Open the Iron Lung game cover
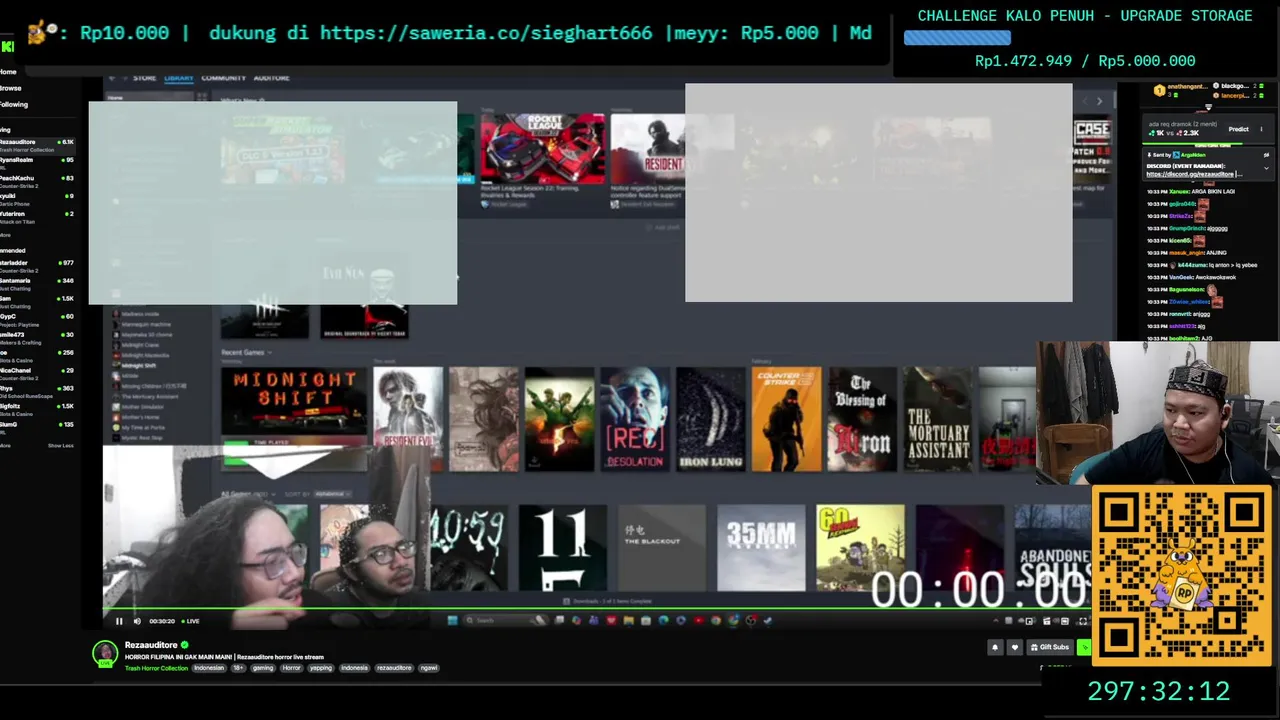Image resolution: width=1280 pixels, height=720 pixels. tap(711, 419)
